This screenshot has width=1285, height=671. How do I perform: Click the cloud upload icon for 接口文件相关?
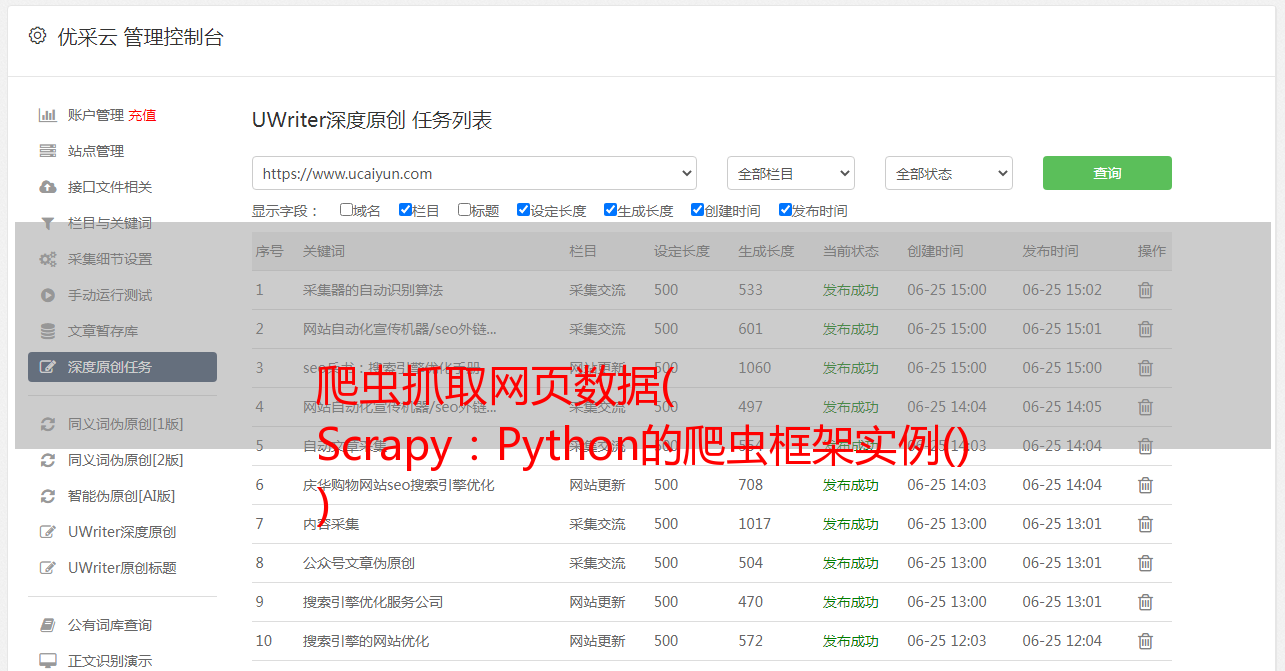(47, 187)
